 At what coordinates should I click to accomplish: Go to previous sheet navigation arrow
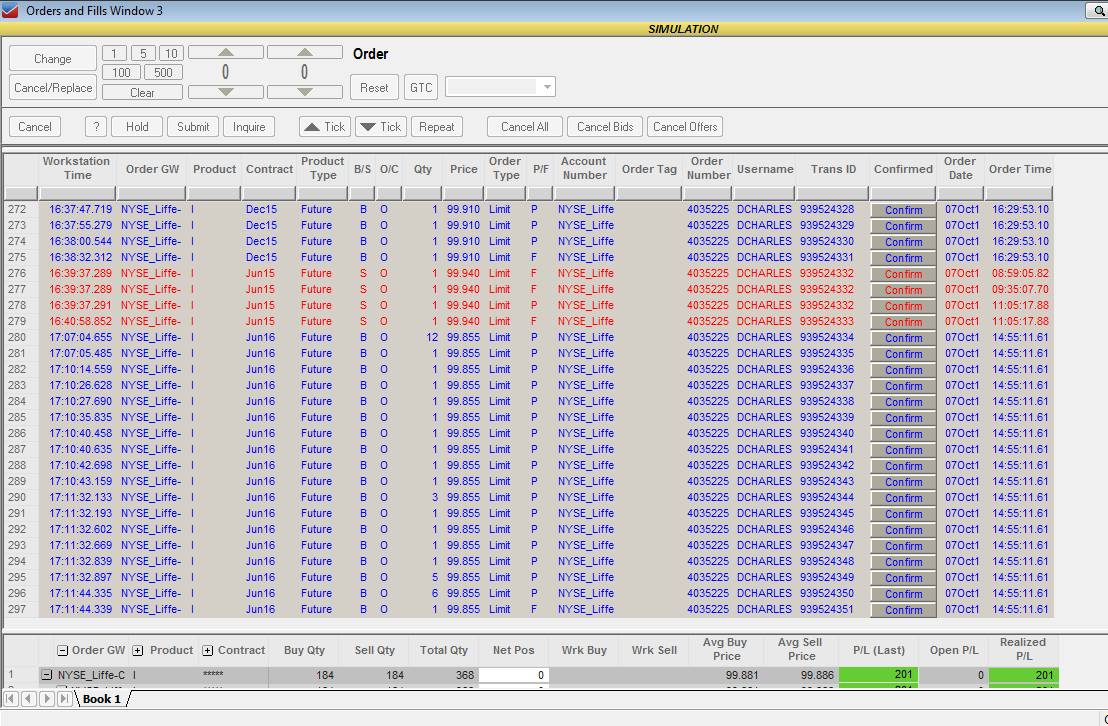[28, 698]
